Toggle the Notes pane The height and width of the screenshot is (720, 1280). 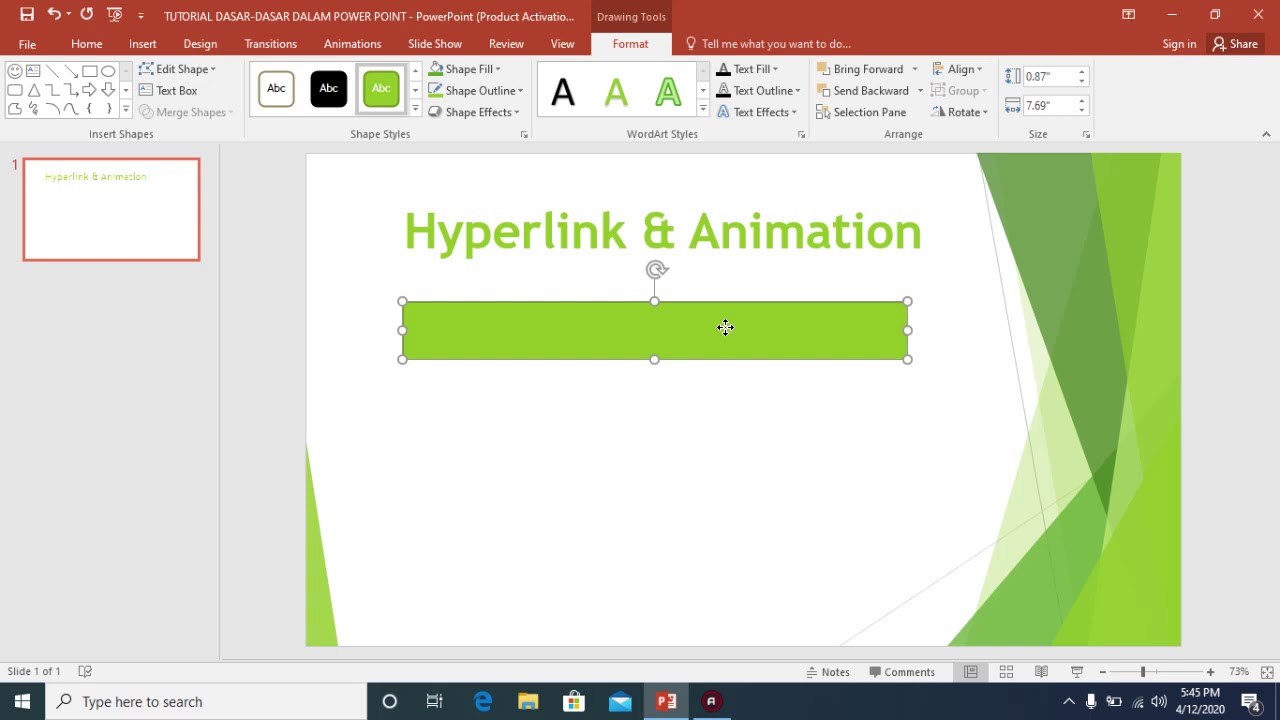click(x=828, y=672)
